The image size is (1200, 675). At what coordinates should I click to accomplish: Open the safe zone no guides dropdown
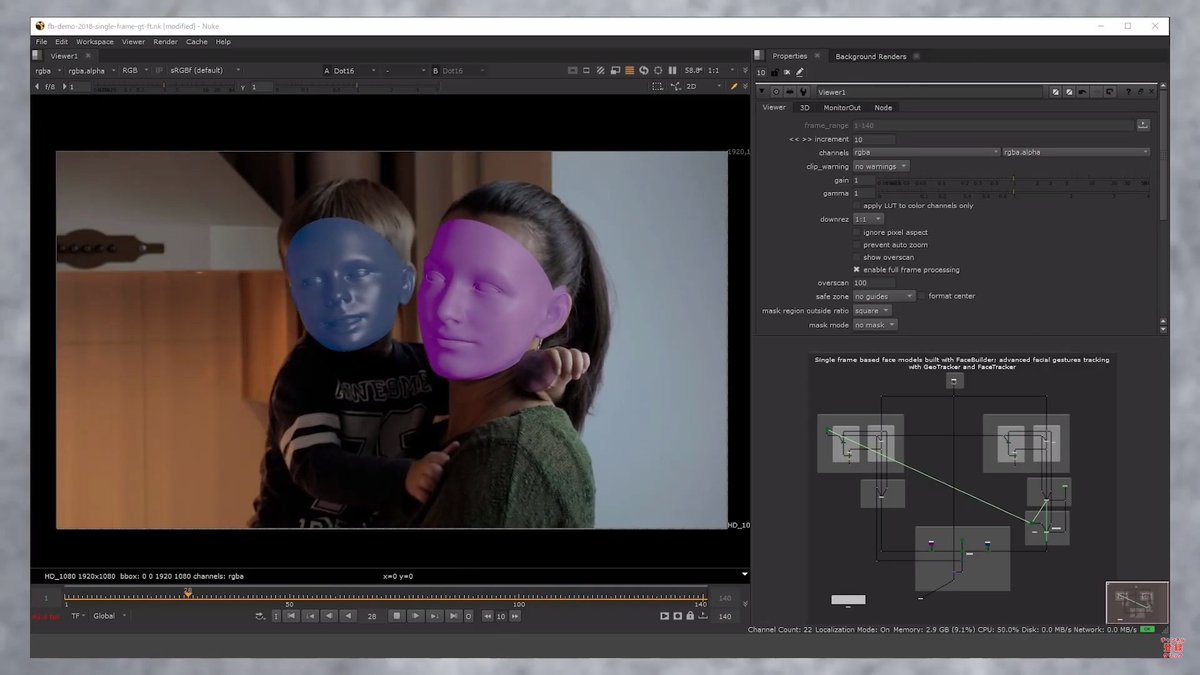pyautogui.click(x=884, y=296)
